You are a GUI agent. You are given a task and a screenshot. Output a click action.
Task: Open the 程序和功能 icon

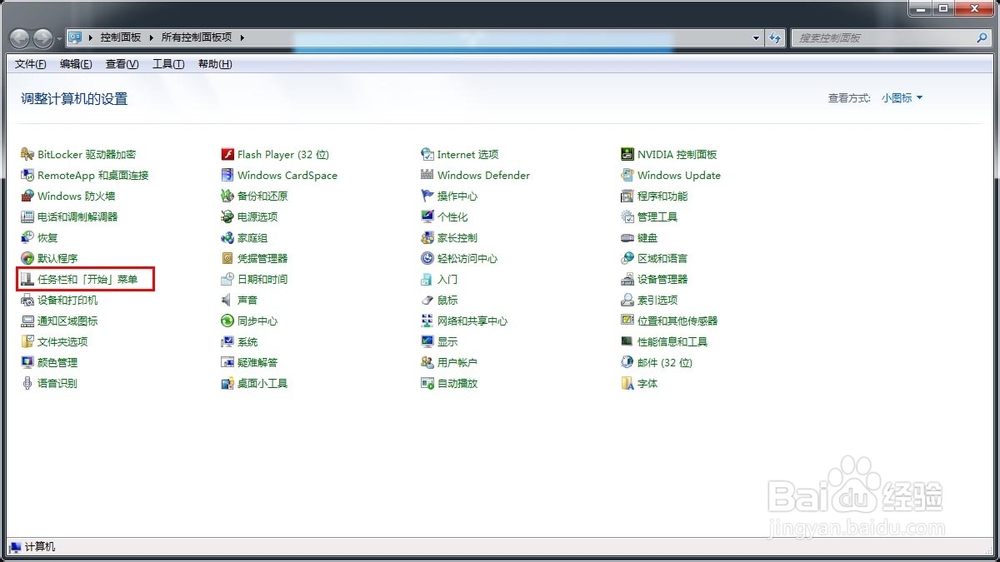point(627,196)
